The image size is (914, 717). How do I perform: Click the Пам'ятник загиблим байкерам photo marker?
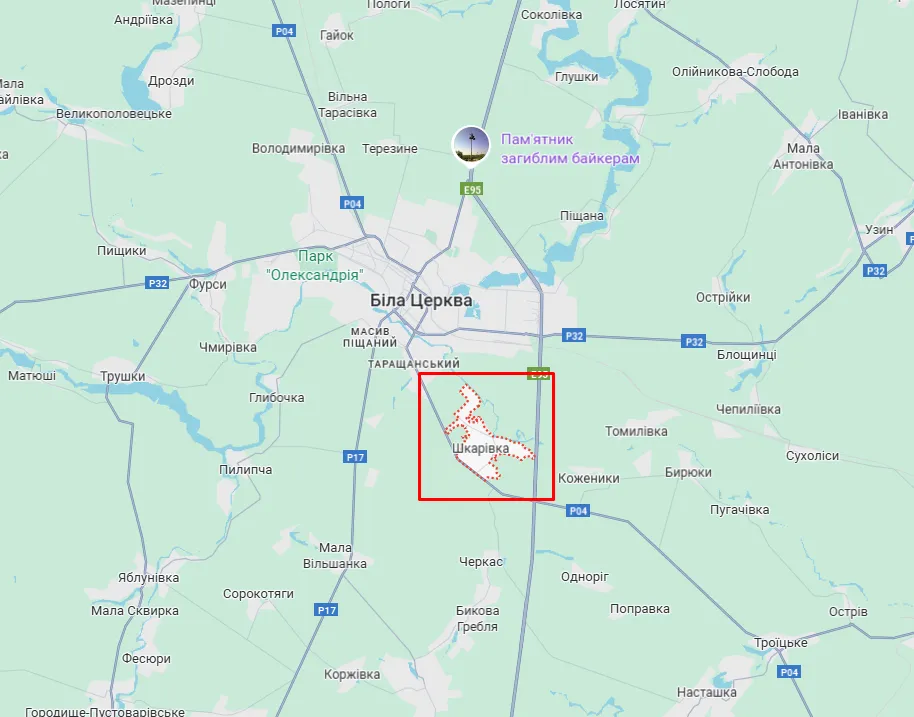[471, 145]
